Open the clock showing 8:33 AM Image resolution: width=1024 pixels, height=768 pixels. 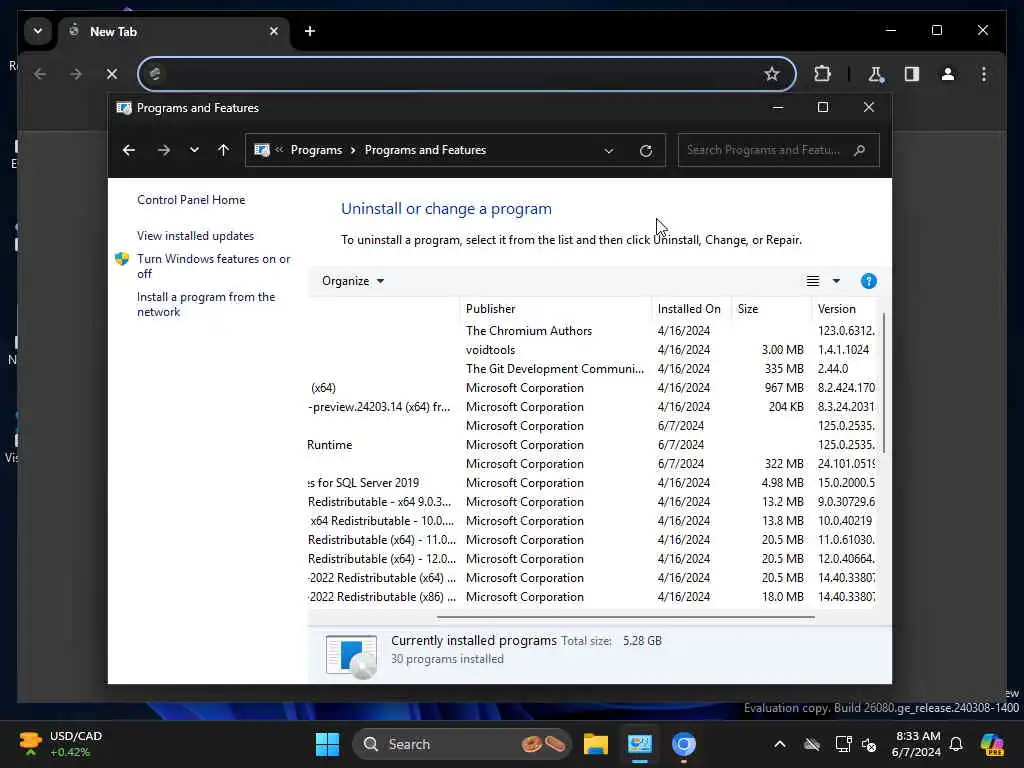[x=916, y=744]
